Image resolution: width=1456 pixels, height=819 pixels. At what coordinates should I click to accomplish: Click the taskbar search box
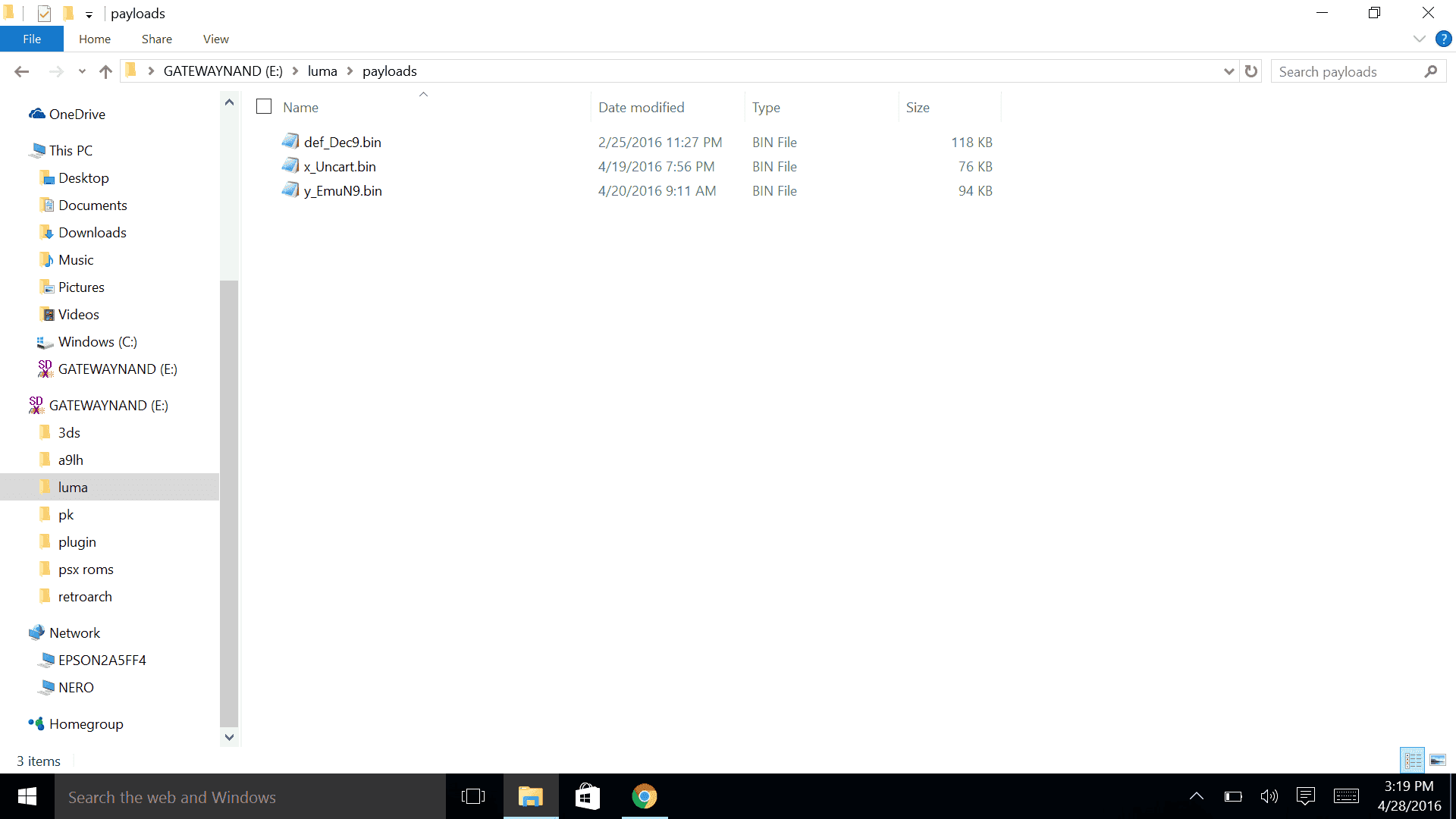(250, 797)
